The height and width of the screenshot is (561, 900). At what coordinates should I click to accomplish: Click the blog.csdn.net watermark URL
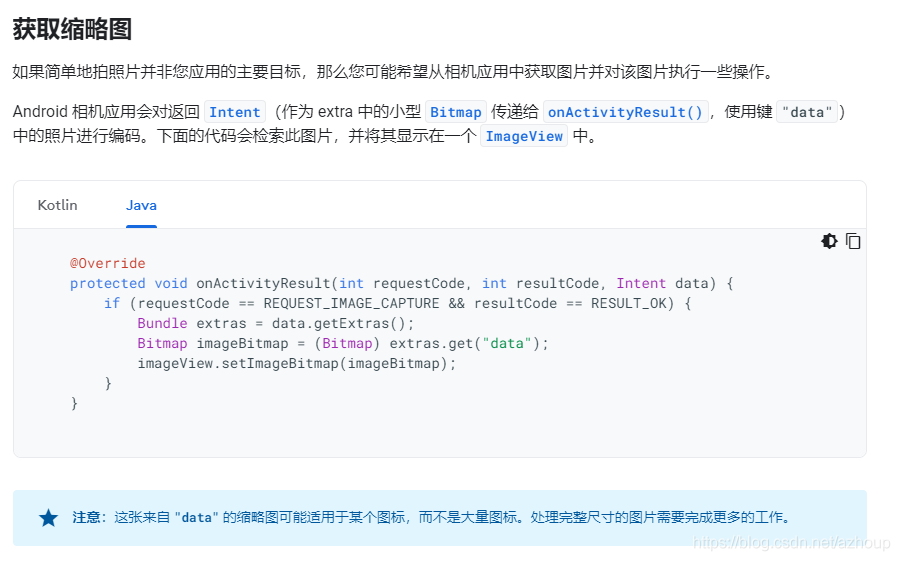(791, 543)
